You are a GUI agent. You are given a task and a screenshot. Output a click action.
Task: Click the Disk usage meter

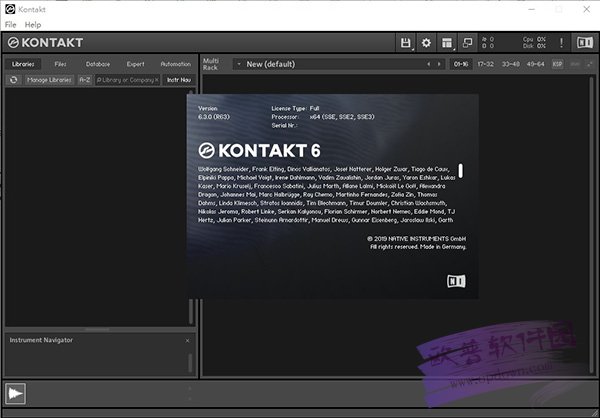[x=535, y=46]
